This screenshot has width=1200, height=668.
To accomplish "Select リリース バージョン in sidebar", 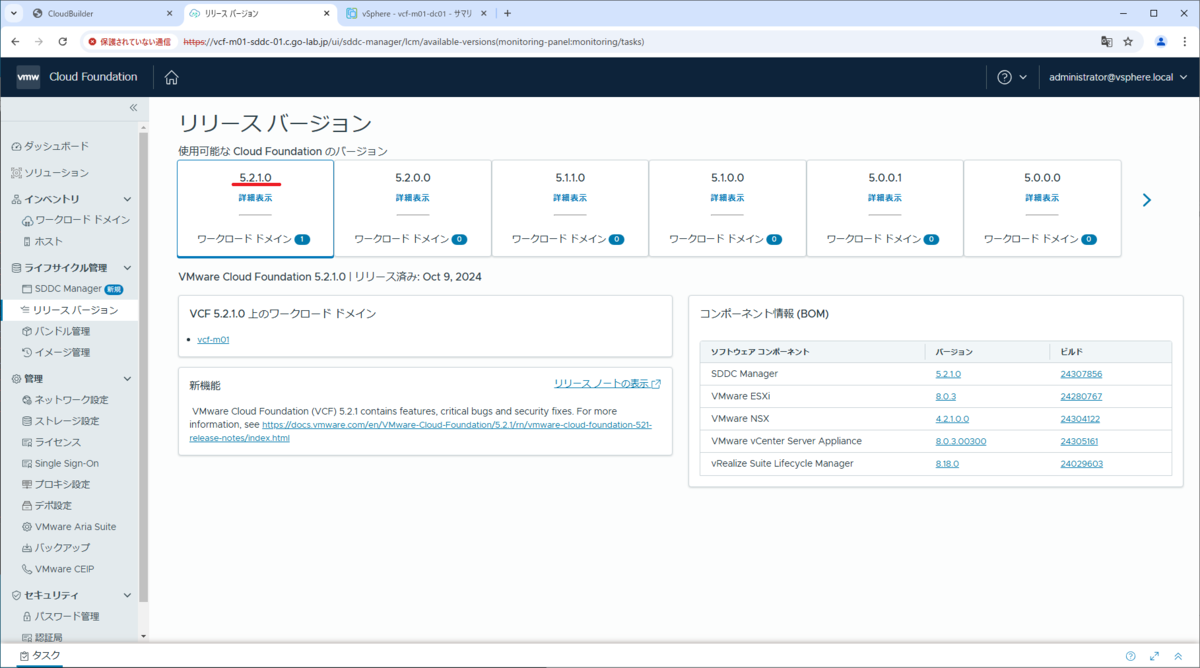I will point(75,310).
